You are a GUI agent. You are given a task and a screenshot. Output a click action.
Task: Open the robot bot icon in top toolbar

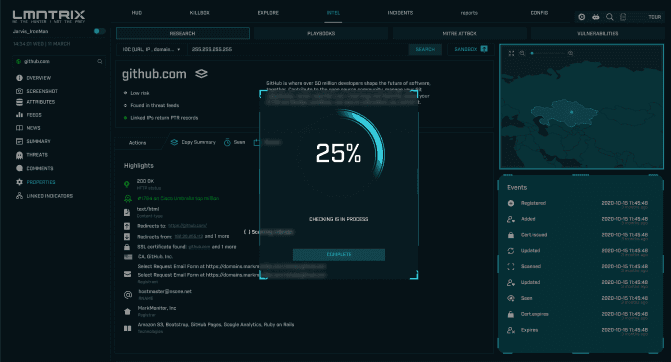pyautogui.click(x=596, y=17)
